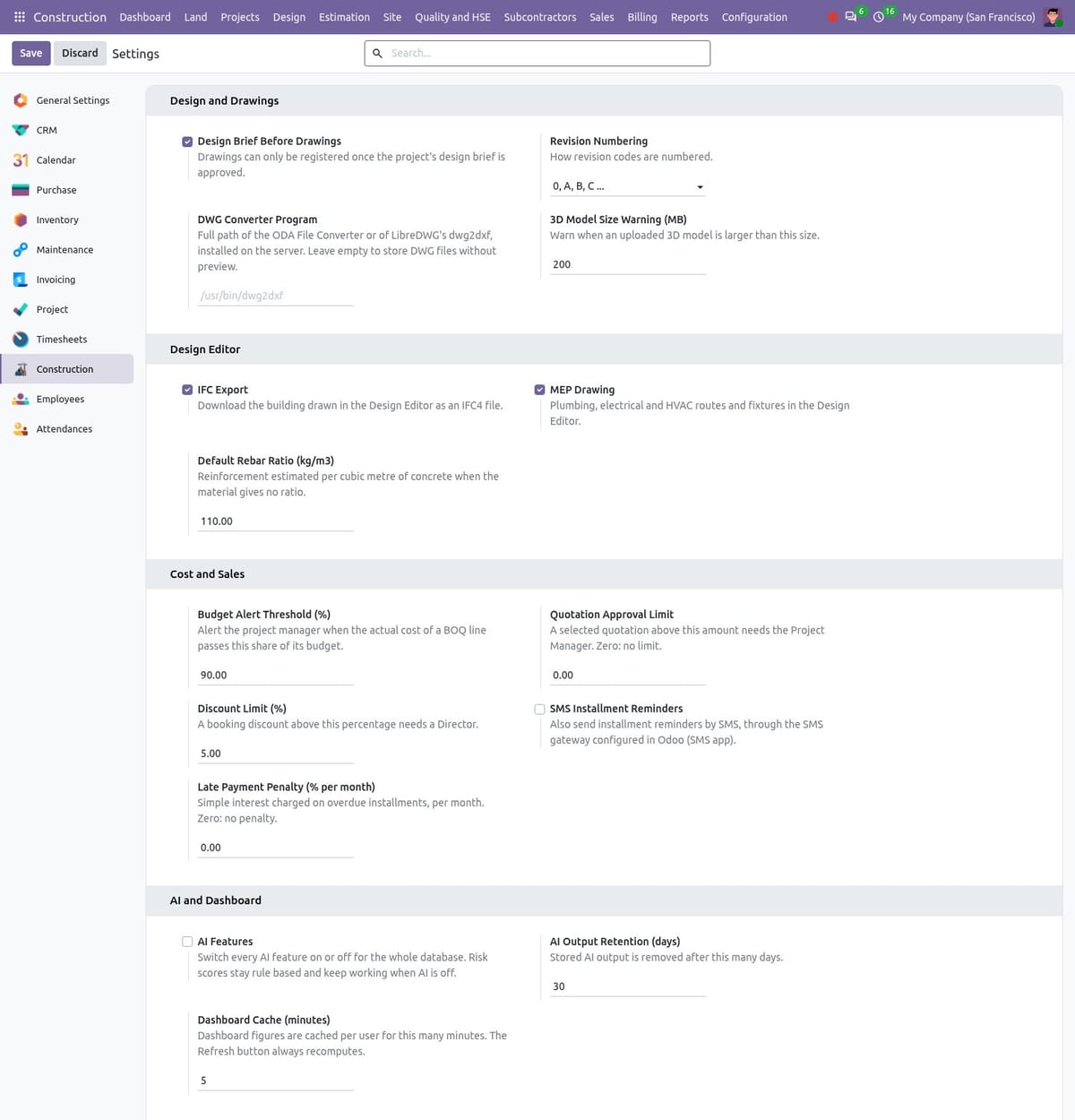The width and height of the screenshot is (1075, 1120).
Task: Open the messages conversation icon
Action: click(x=850, y=17)
